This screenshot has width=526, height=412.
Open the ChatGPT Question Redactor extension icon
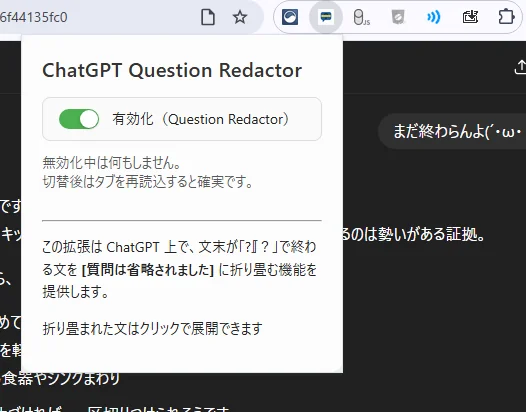tap(326, 17)
